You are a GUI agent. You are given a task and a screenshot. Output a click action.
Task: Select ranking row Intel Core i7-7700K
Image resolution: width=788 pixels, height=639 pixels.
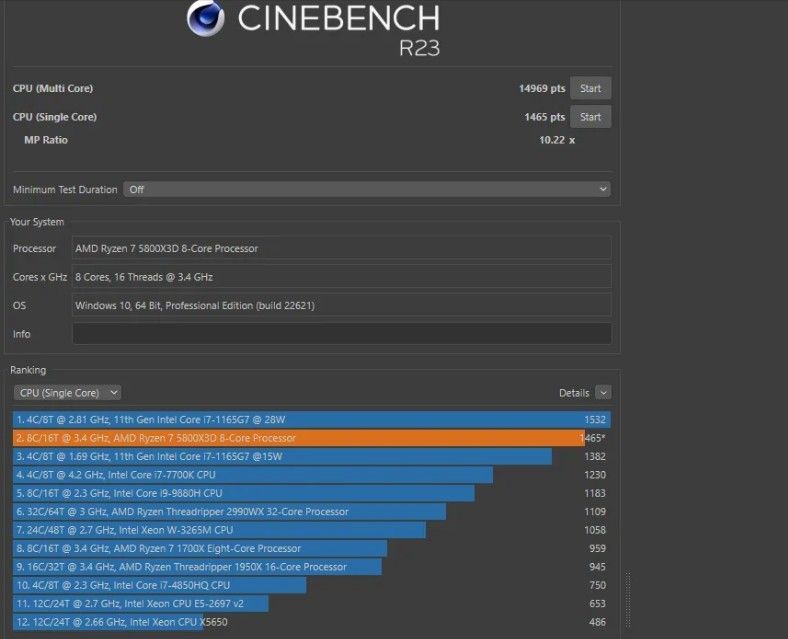tap(312, 475)
